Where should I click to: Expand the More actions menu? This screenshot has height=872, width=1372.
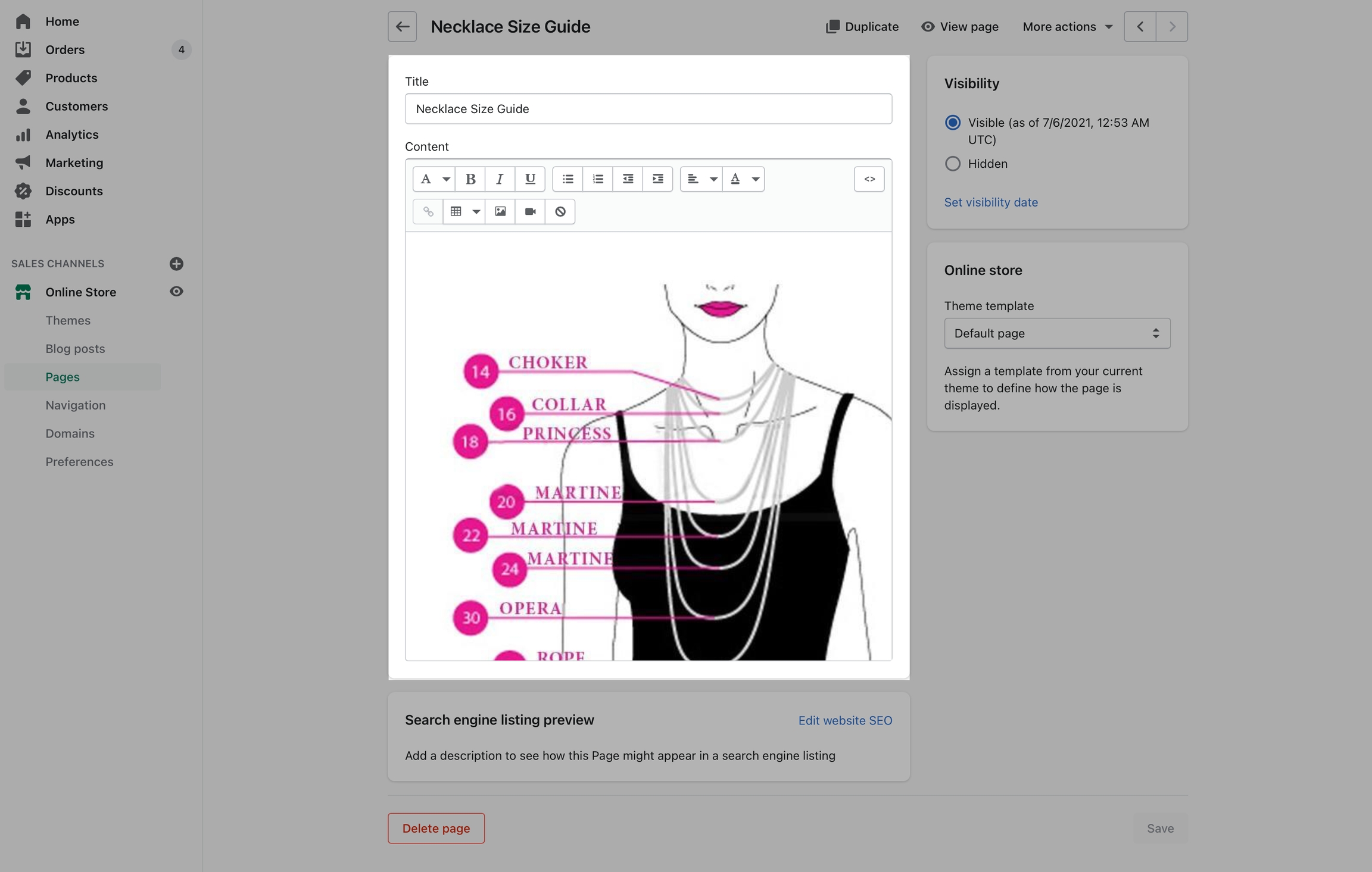tap(1067, 27)
